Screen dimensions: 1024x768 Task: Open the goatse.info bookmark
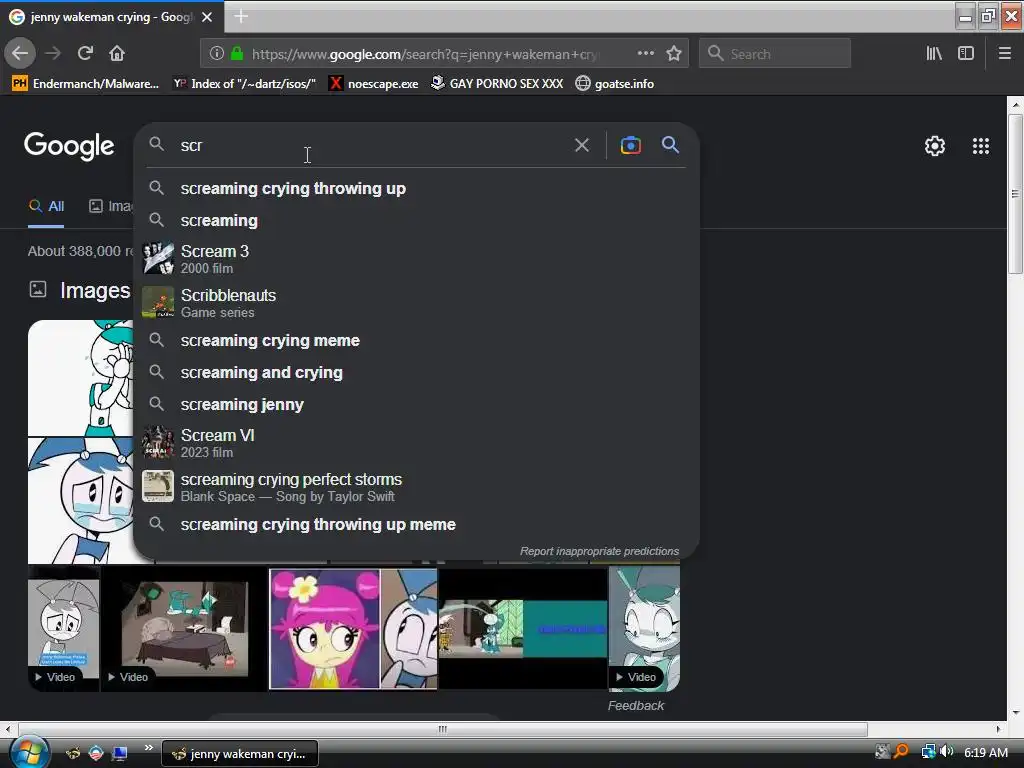(x=615, y=84)
